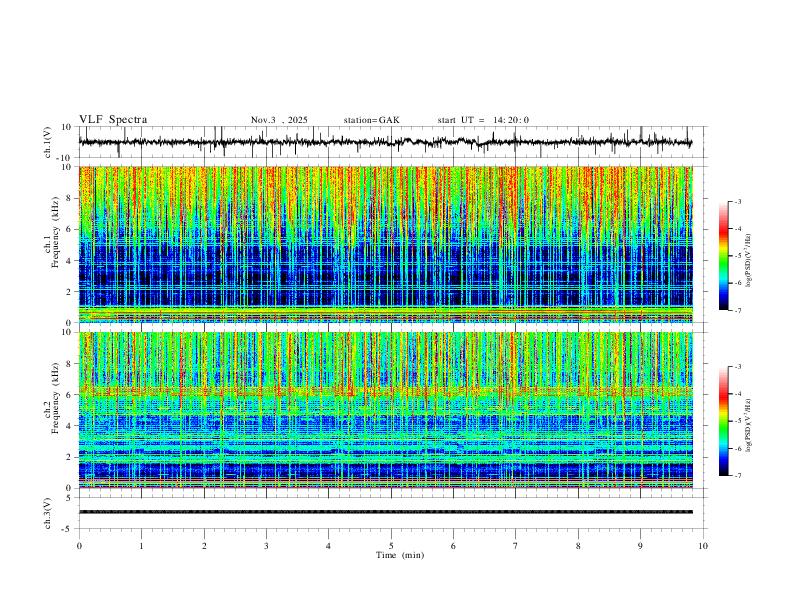
Task: Click the time axis tick label '3'
Action: 266,546
